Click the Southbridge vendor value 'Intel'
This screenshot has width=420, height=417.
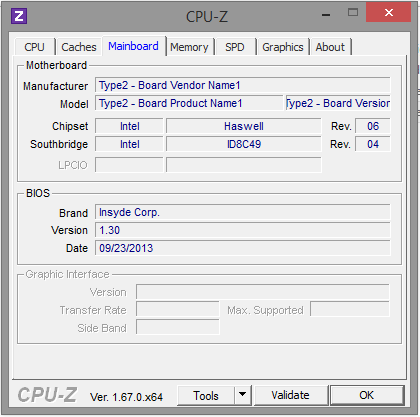coord(129,144)
